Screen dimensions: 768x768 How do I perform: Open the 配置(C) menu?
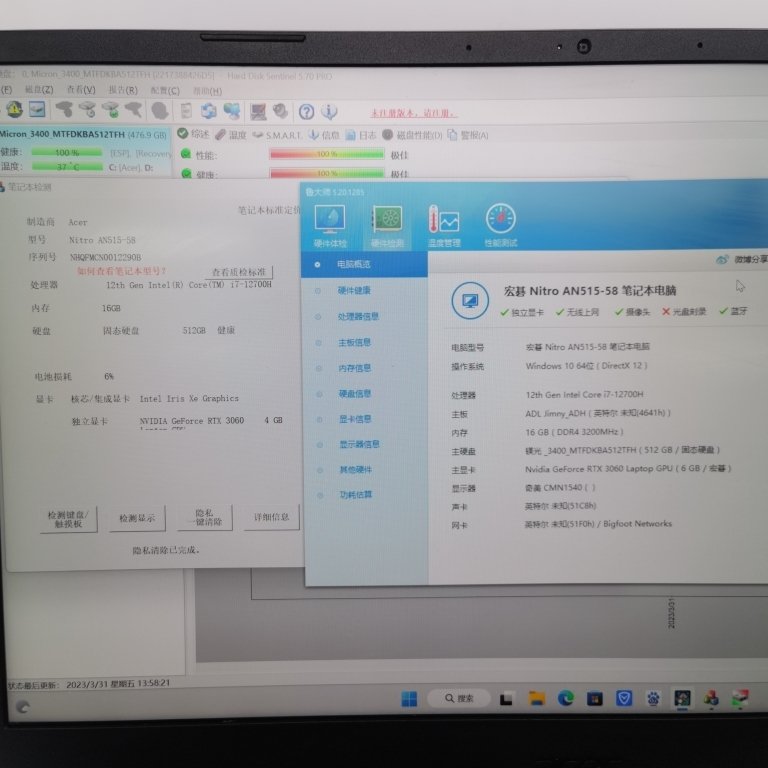point(165,91)
